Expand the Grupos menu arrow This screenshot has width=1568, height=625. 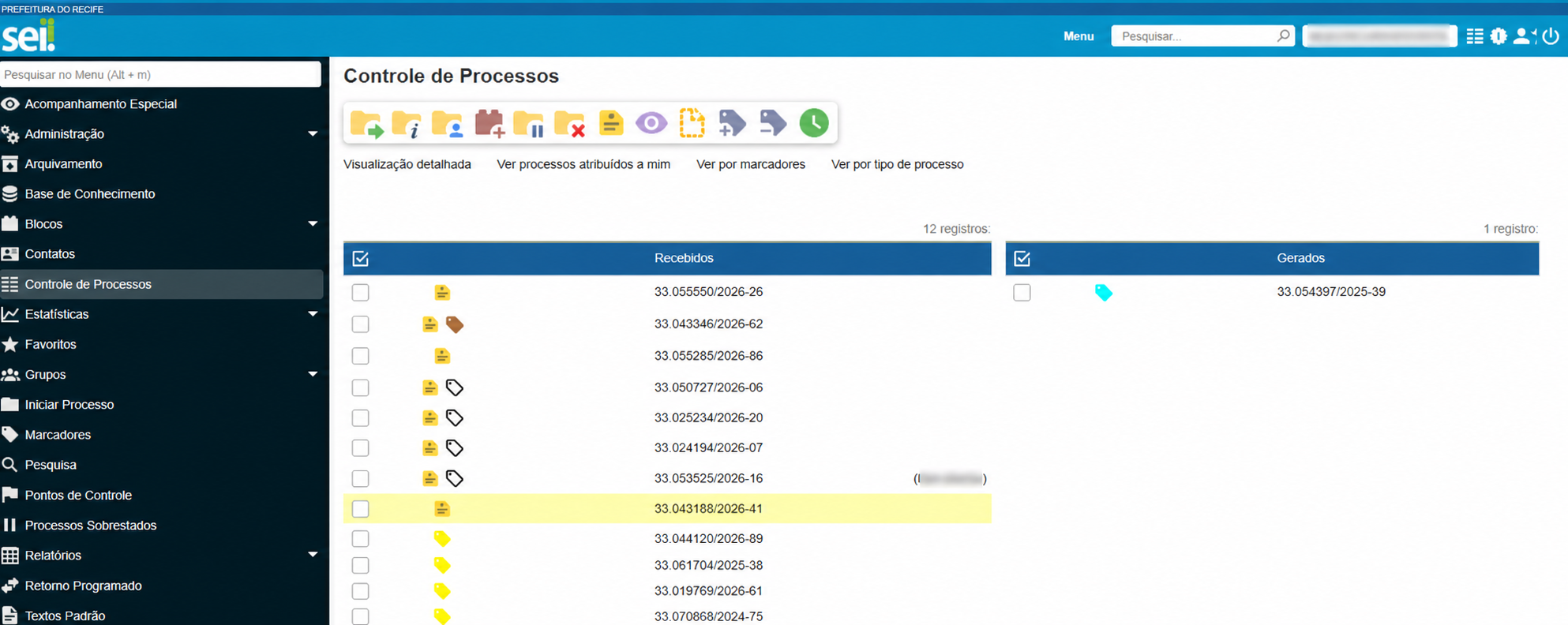(x=313, y=374)
